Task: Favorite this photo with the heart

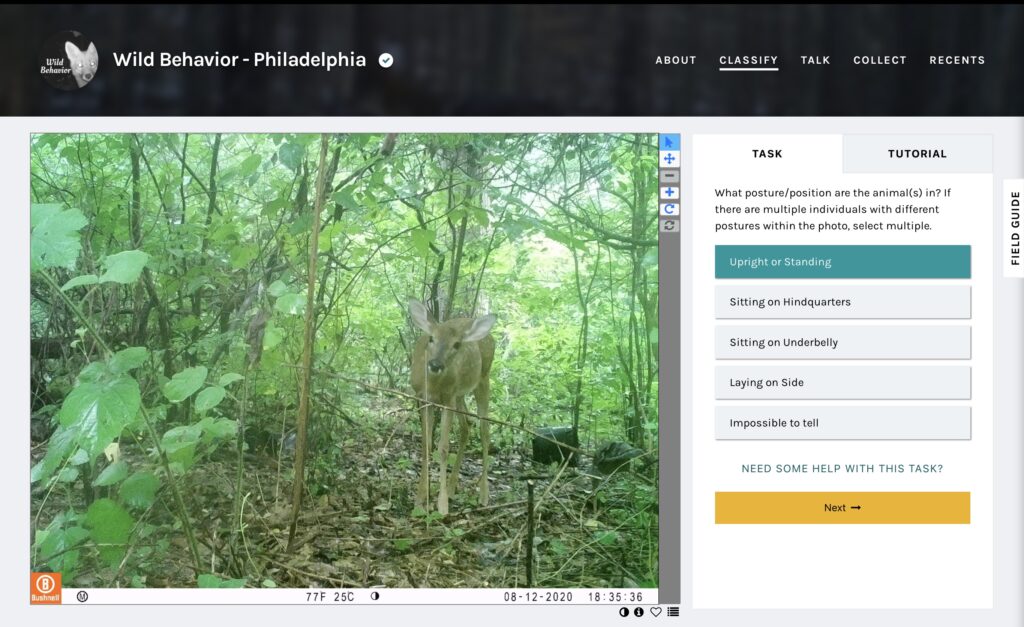Action: coord(656,612)
